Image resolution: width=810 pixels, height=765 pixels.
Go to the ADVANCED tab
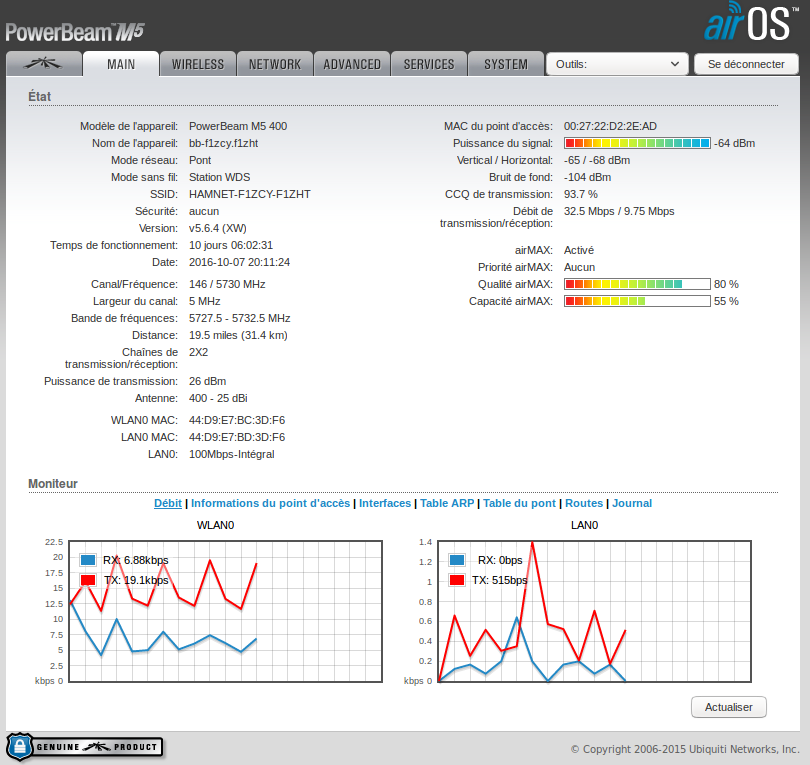click(x=352, y=64)
